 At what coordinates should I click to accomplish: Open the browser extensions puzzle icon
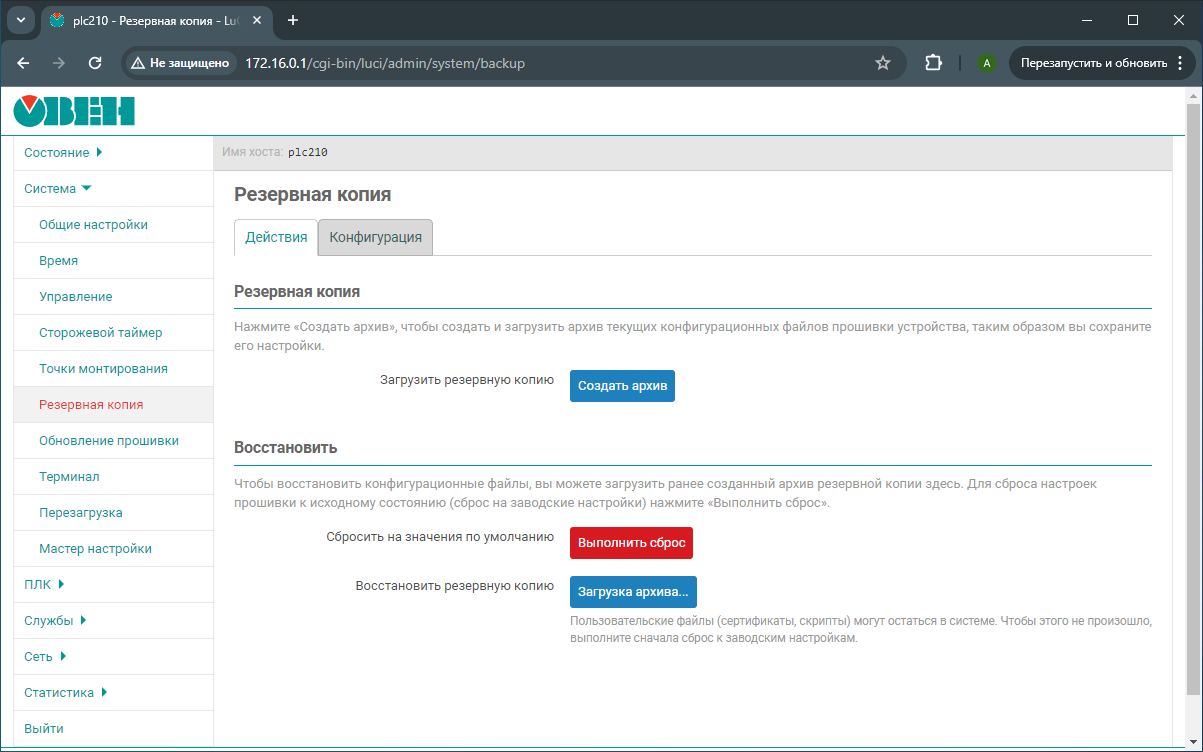coord(933,63)
